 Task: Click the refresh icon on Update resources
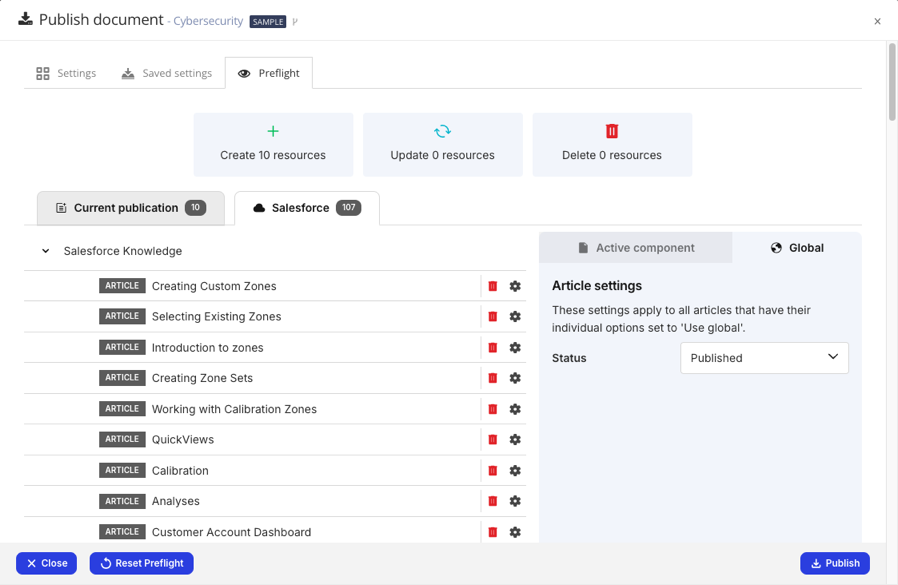click(x=443, y=130)
